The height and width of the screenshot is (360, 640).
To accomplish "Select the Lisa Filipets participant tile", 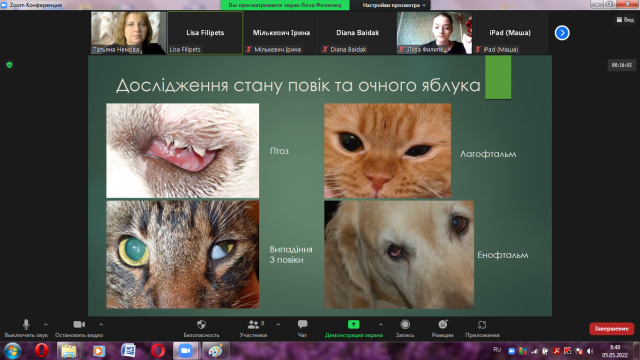I will [205, 33].
